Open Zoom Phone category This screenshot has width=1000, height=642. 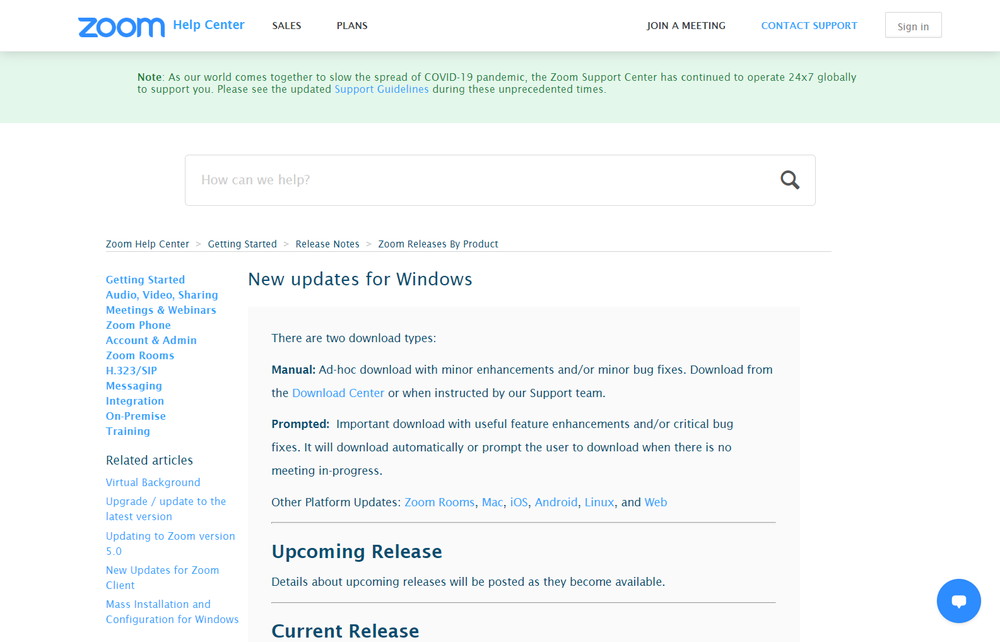click(x=138, y=325)
